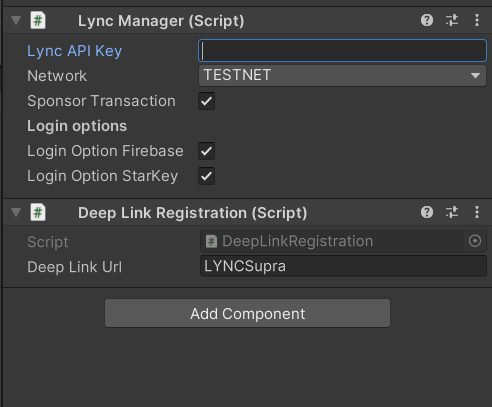This screenshot has height=407, width=492.
Task: Uncheck Login Option StarKey
Action: [206, 176]
